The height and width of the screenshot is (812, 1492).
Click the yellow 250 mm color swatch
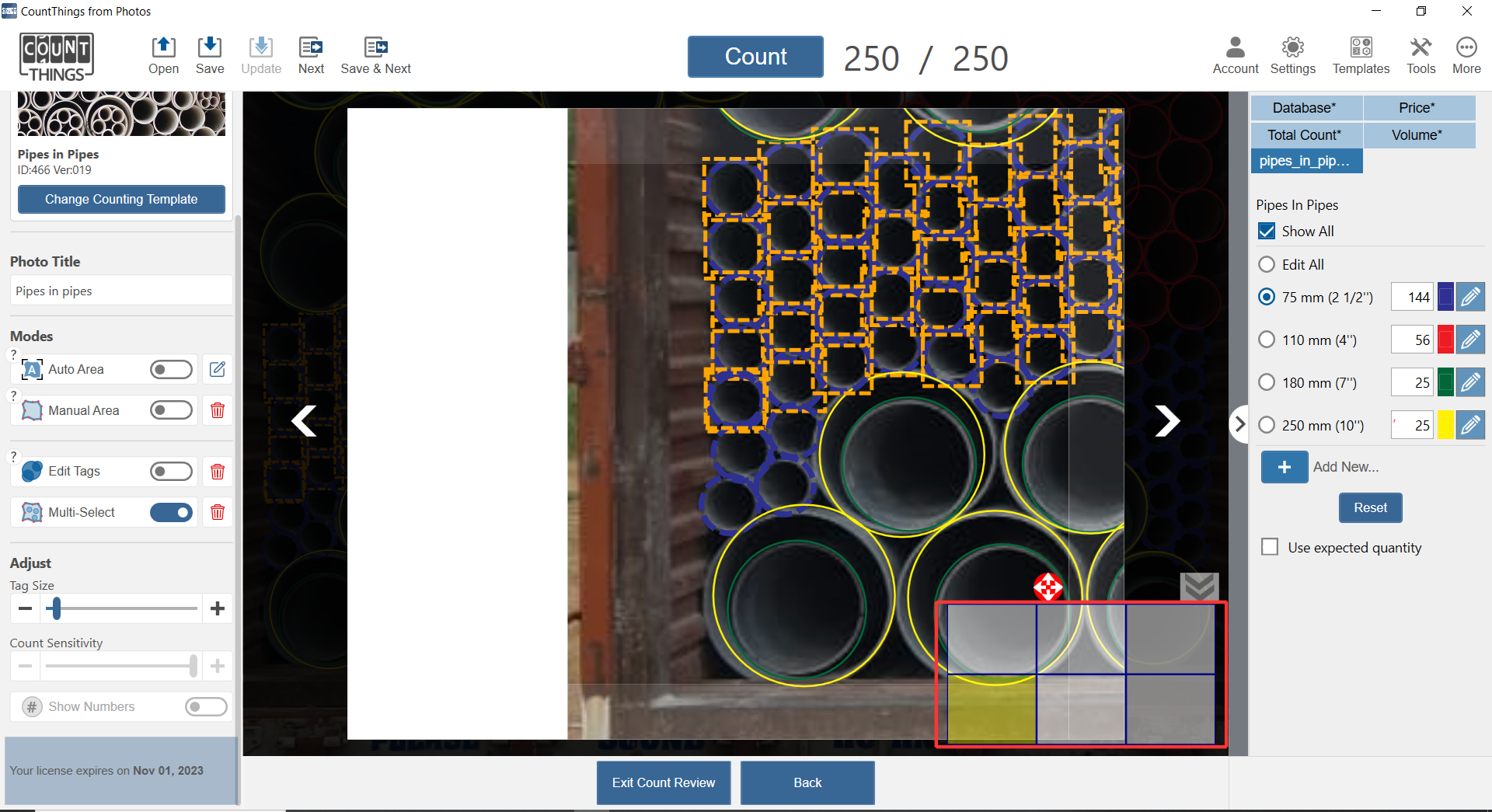point(1445,425)
